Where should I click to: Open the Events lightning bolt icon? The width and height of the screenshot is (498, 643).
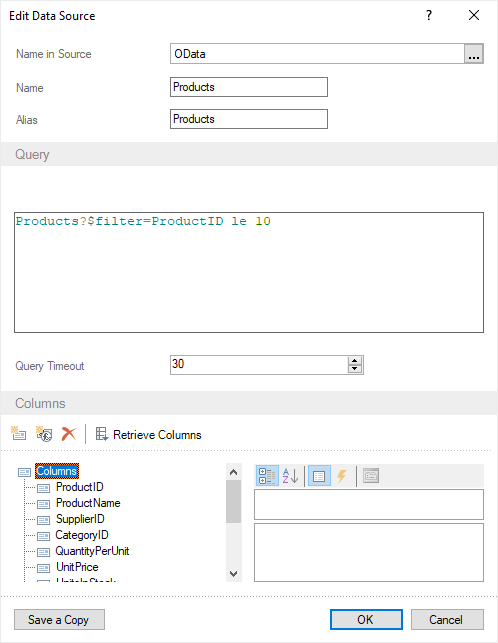(342, 476)
